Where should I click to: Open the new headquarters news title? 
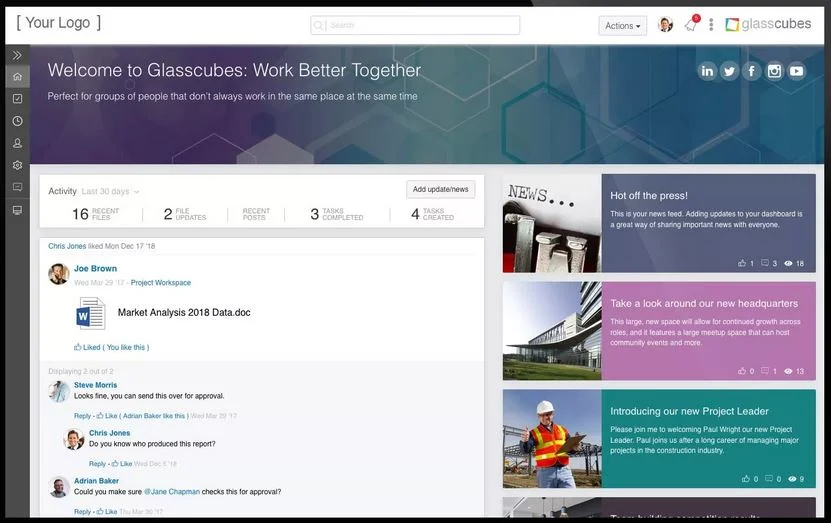704,304
